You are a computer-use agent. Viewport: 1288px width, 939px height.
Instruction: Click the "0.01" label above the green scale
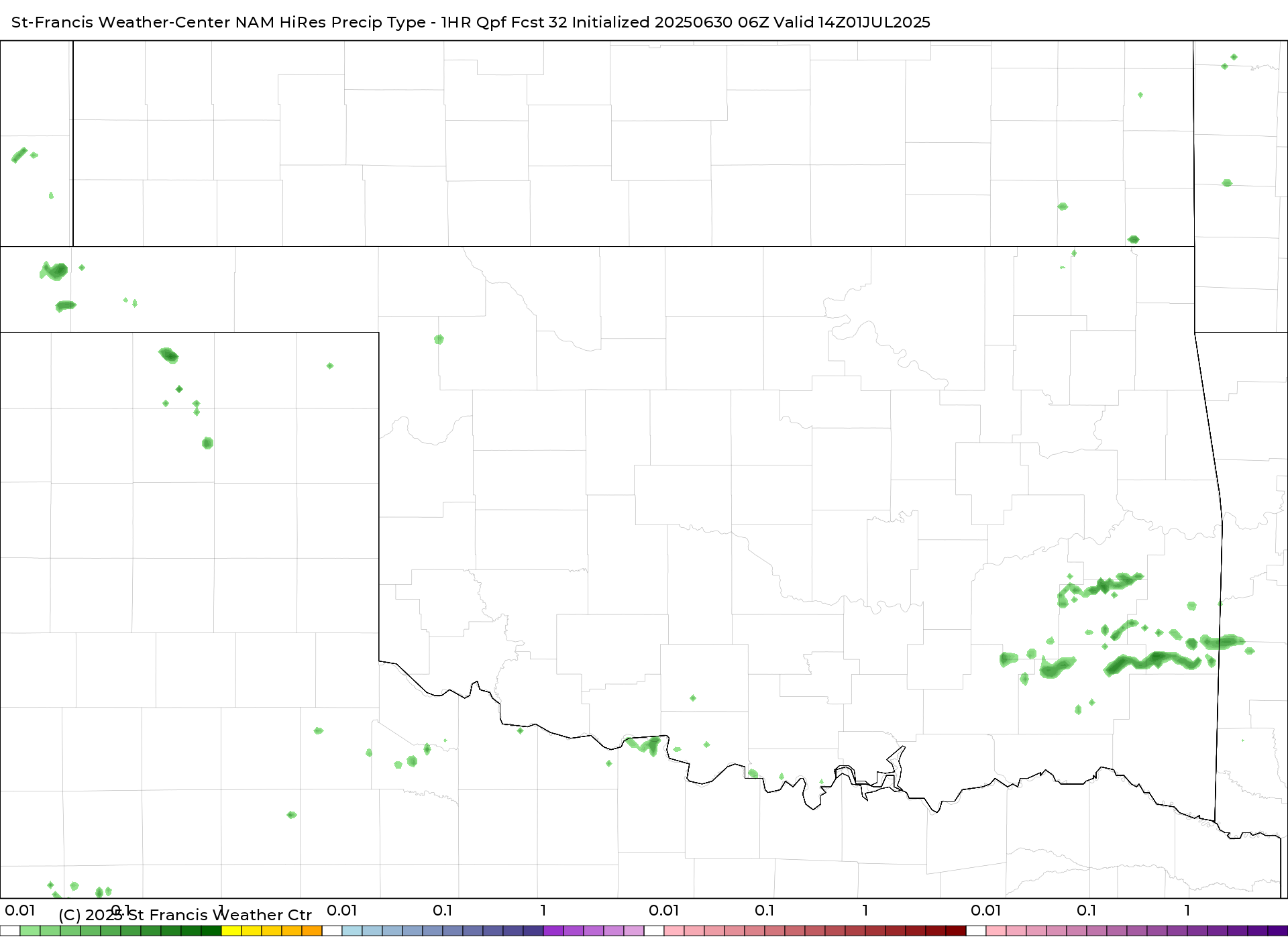[x=20, y=910]
